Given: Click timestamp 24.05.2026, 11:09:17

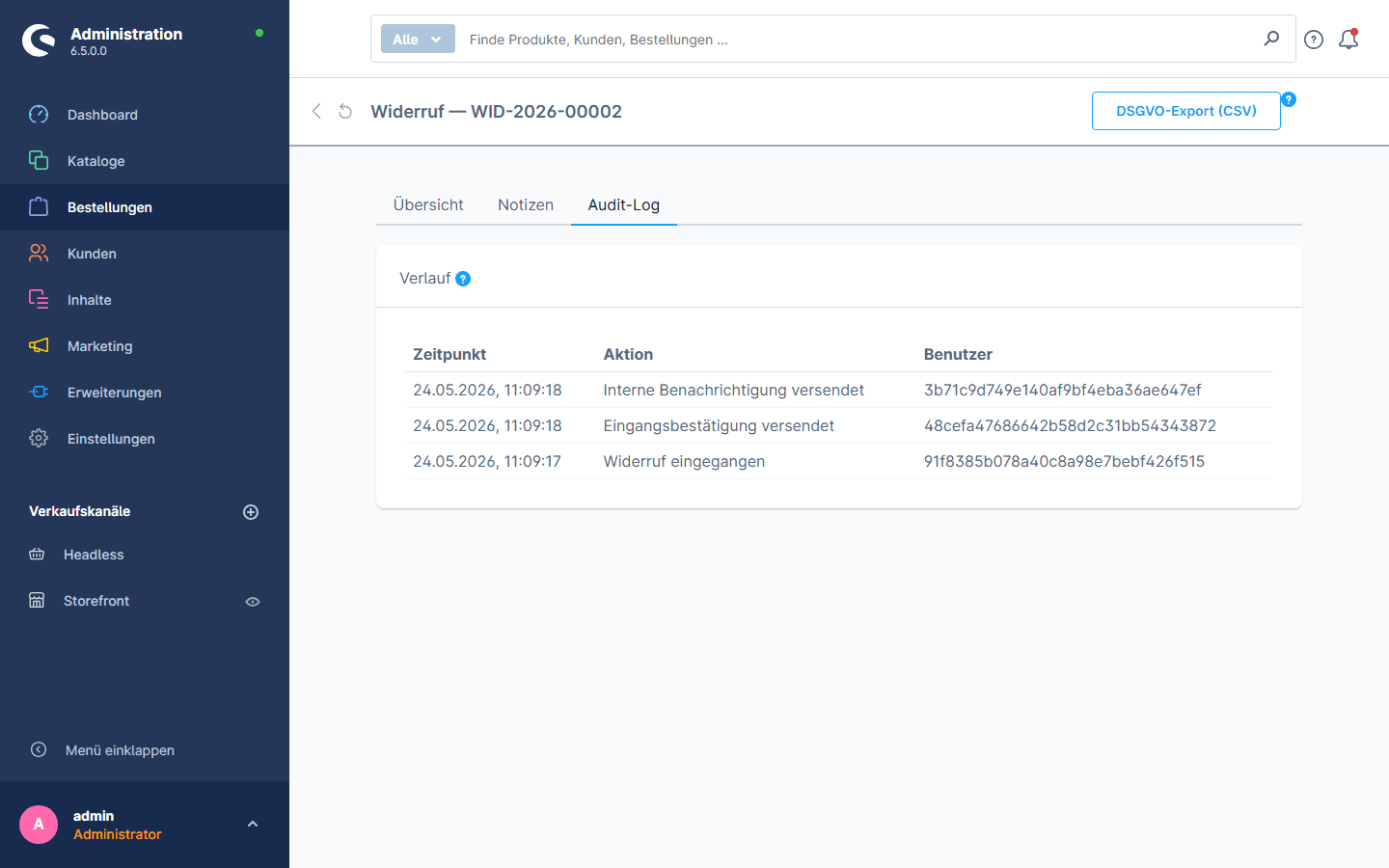Looking at the screenshot, I should pyautogui.click(x=487, y=461).
